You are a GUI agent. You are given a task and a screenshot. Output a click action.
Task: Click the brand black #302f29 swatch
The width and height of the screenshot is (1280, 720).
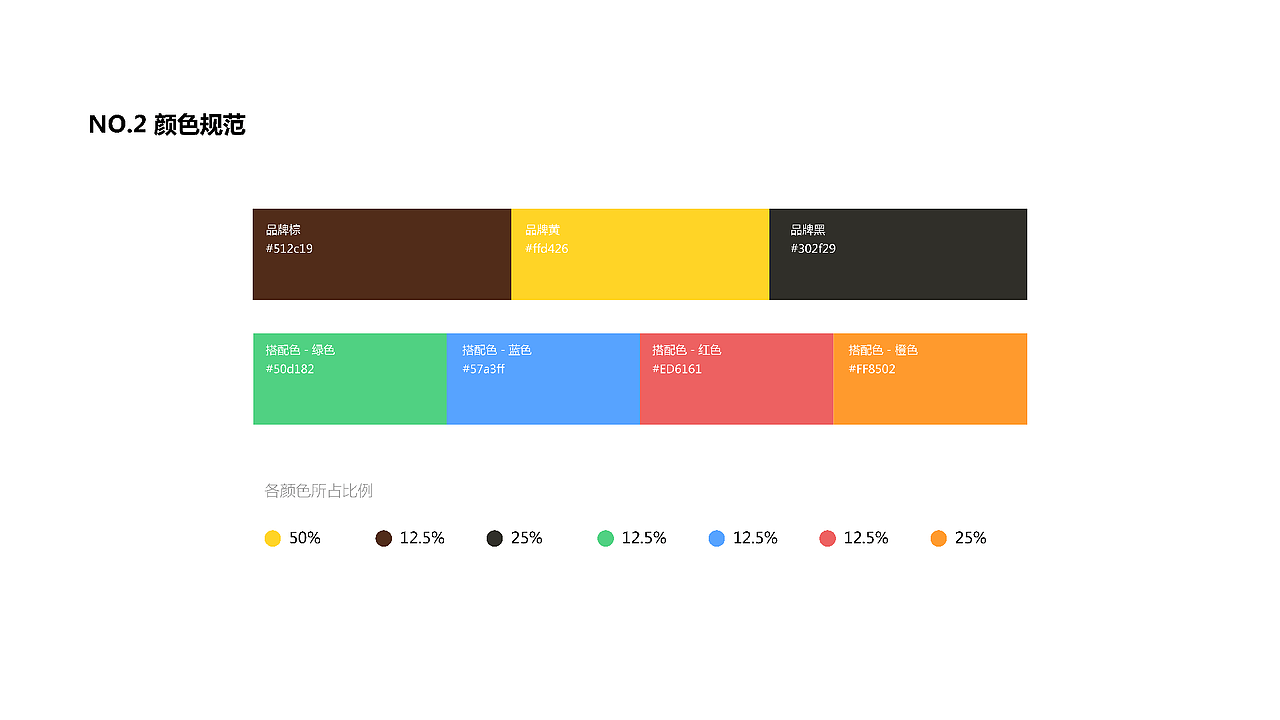point(898,254)
